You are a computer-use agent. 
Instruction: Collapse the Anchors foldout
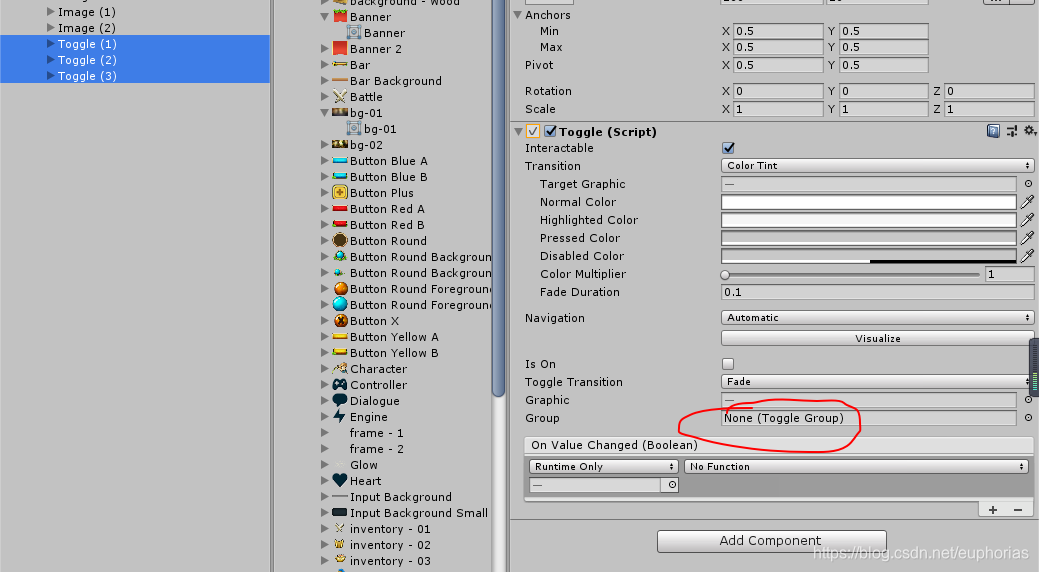click(518, 15)
